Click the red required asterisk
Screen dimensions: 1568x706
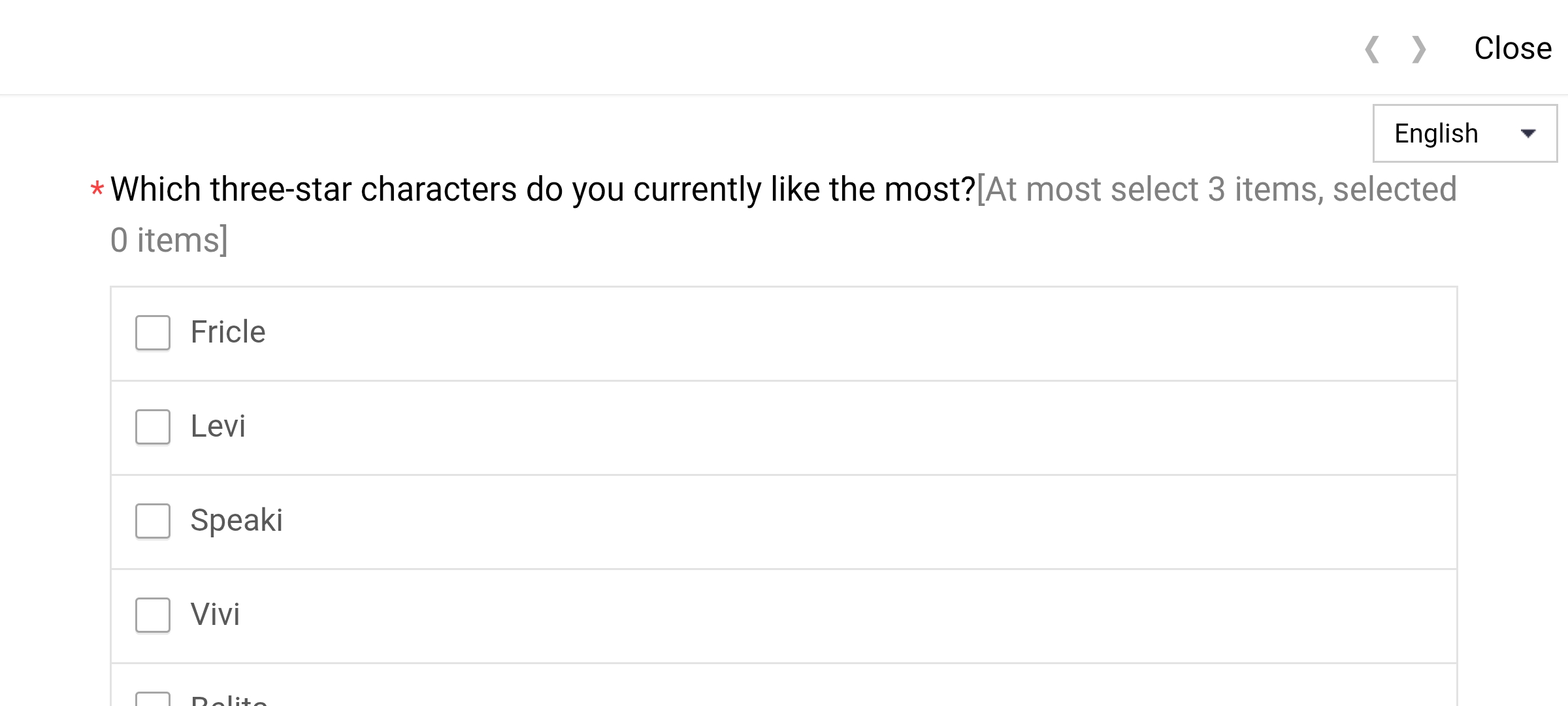[x=97, y=190]
